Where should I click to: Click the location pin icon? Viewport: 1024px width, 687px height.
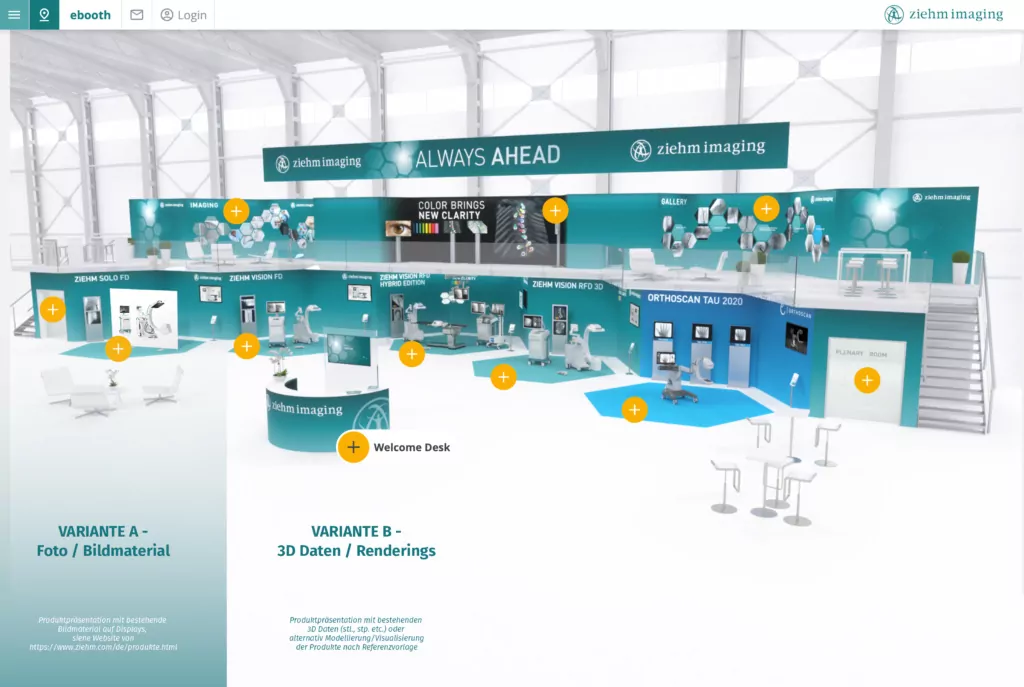44,14
